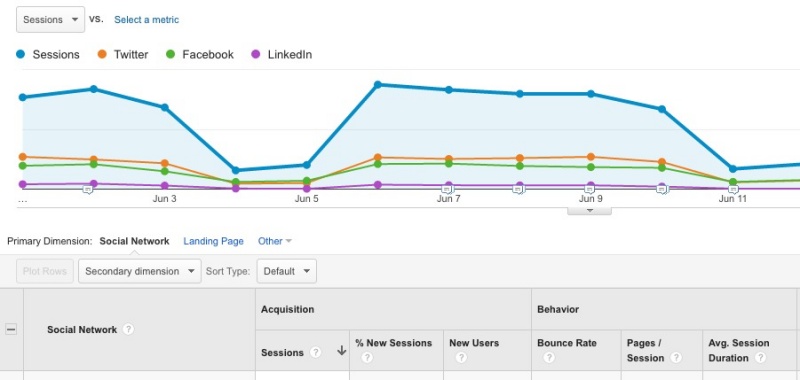Open the Sort Type Default dropdown

(x=286, y=271)
